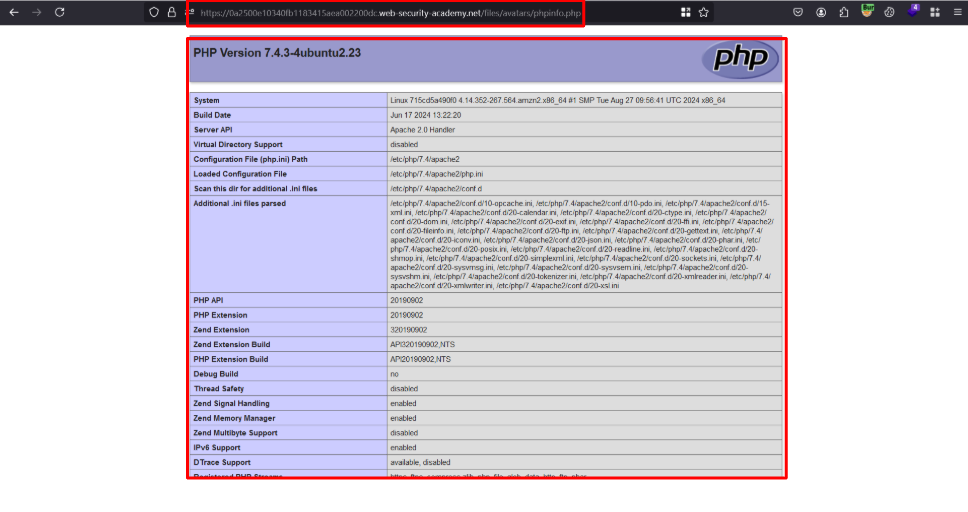Click Virtual Directory Support label

[238, 145]
